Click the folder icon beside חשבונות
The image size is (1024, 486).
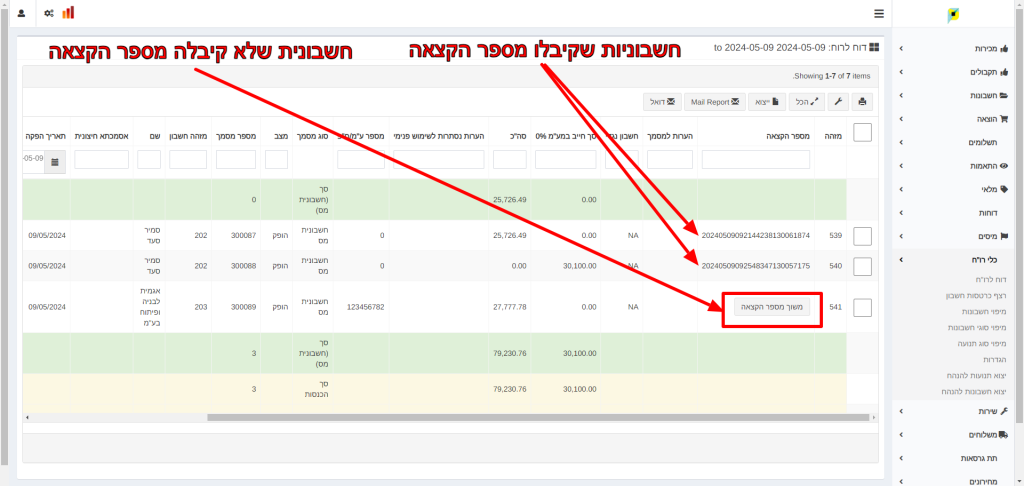pyautogui.click(x=1004, y=95)
